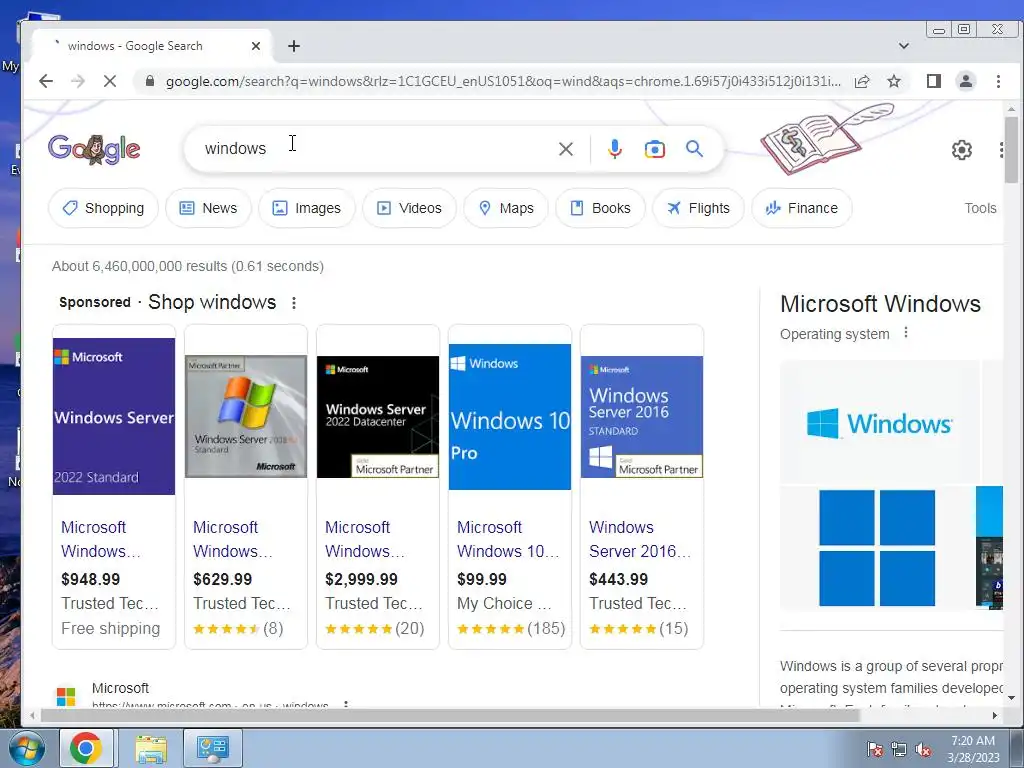
Task: Open Windows Explorer from the taskbar
Action: 151,748
